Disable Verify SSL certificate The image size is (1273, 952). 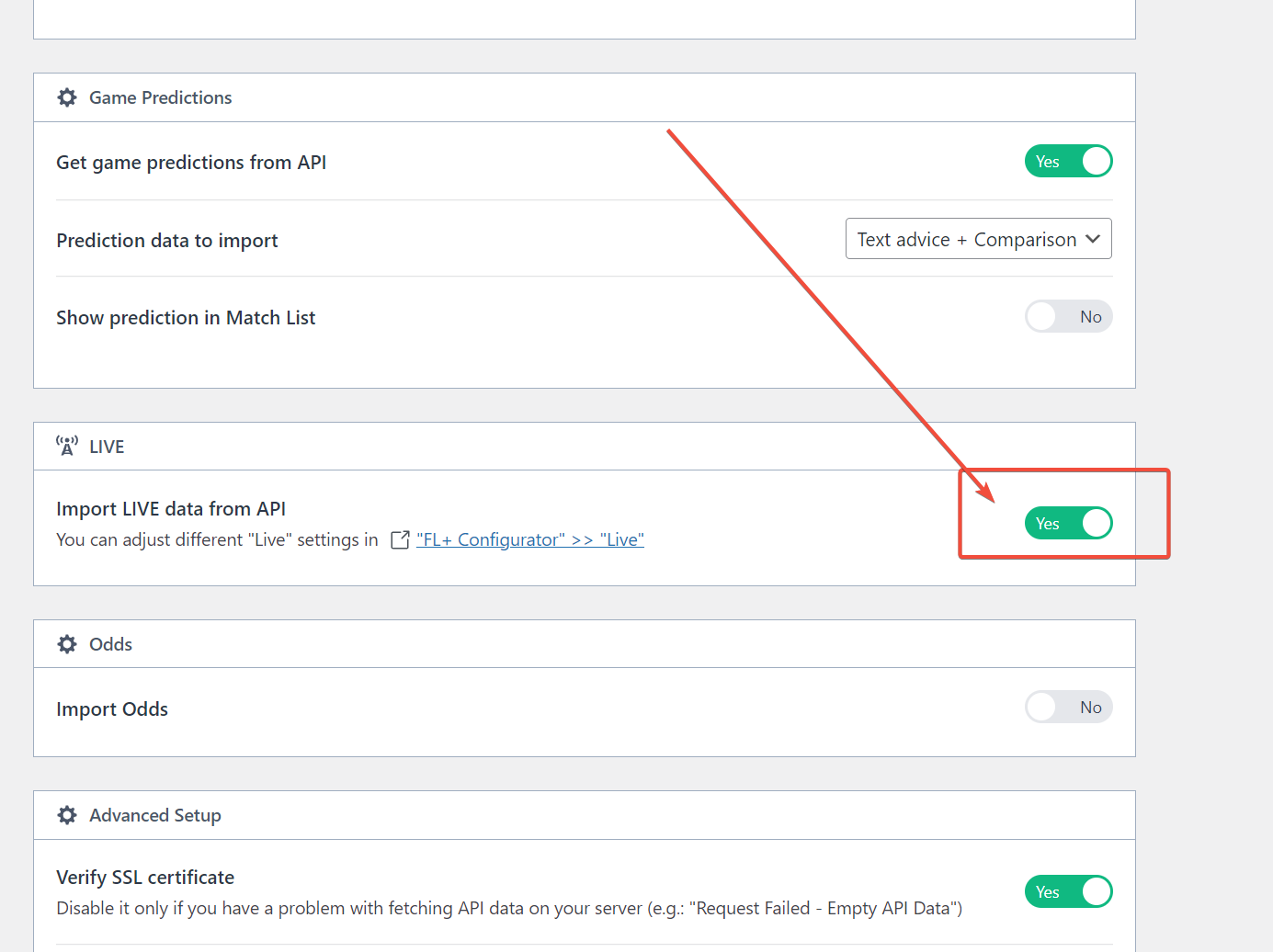[x=1069, y=891]
